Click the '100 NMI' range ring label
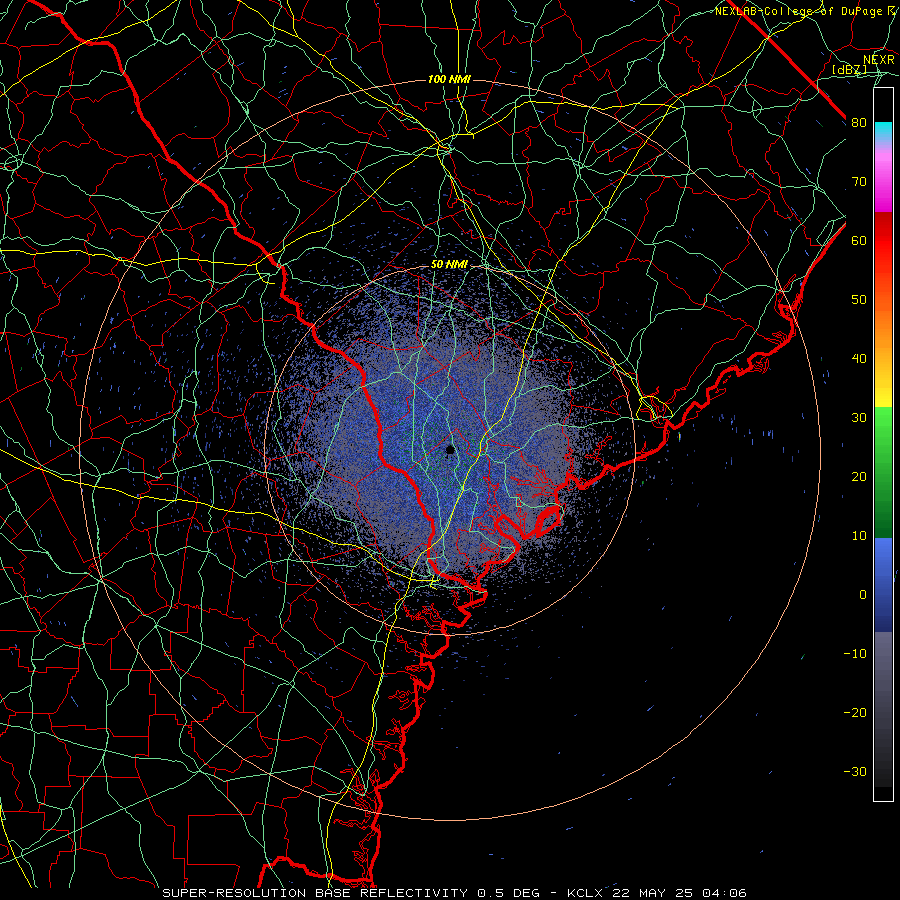 pyautogui.click(x=448, y=79)
